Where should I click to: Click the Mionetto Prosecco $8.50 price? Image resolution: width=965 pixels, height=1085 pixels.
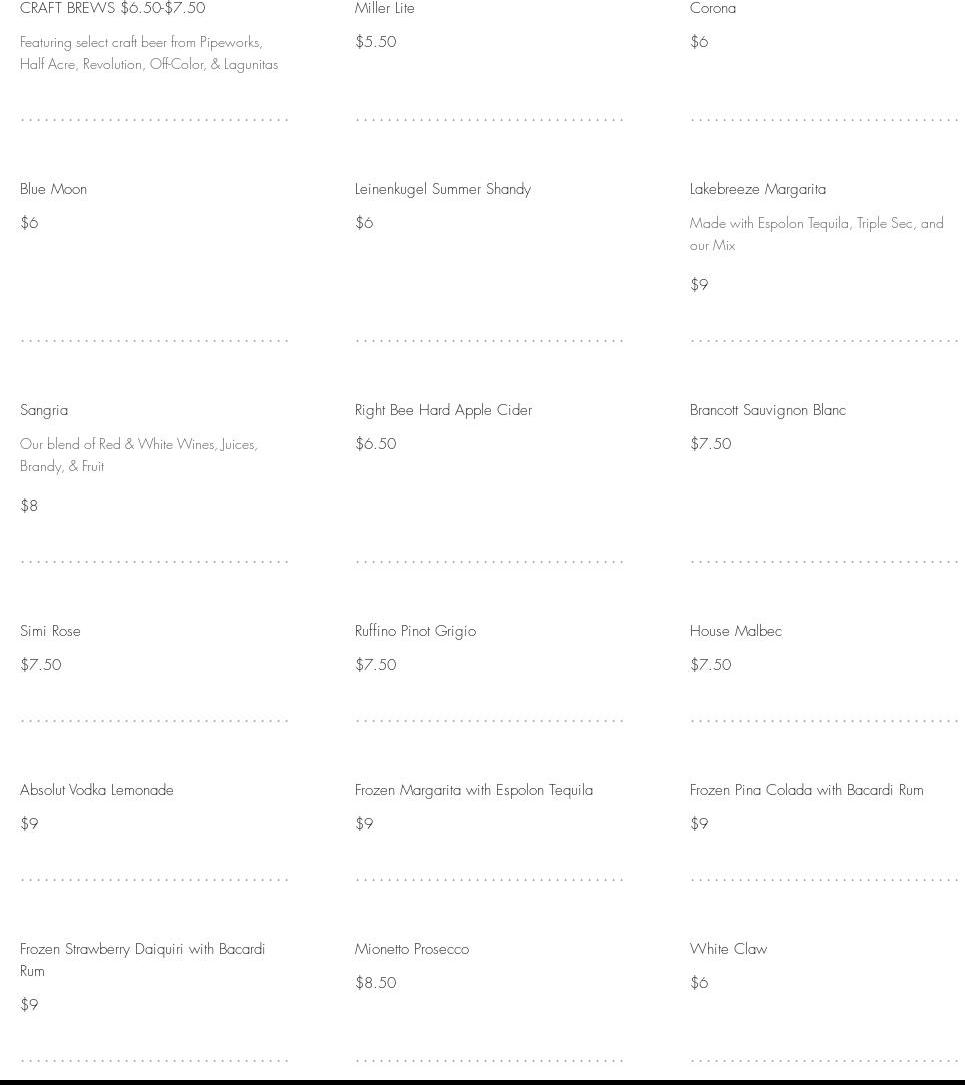click(376, 983)
